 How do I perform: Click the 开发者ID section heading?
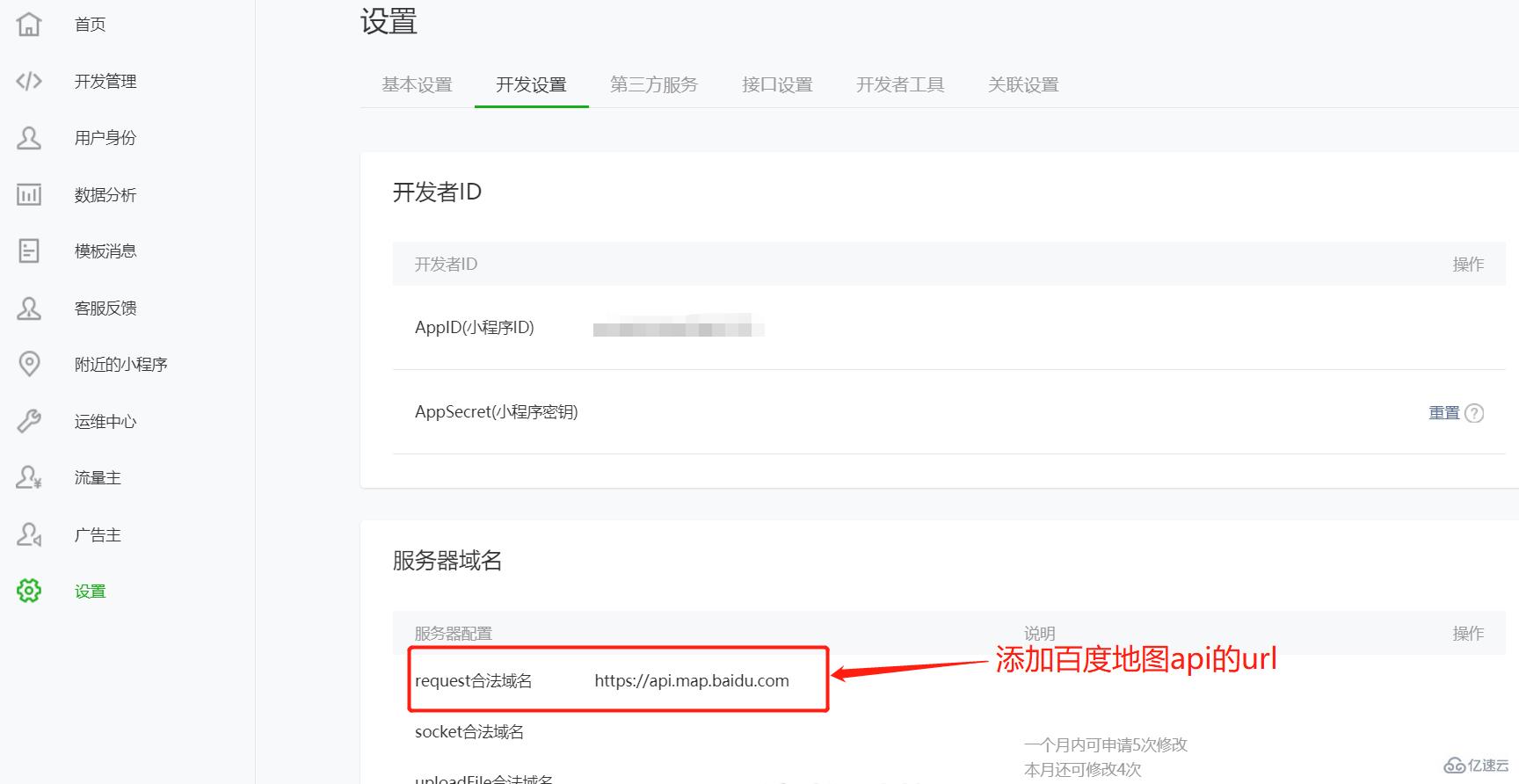pos(437,192)
